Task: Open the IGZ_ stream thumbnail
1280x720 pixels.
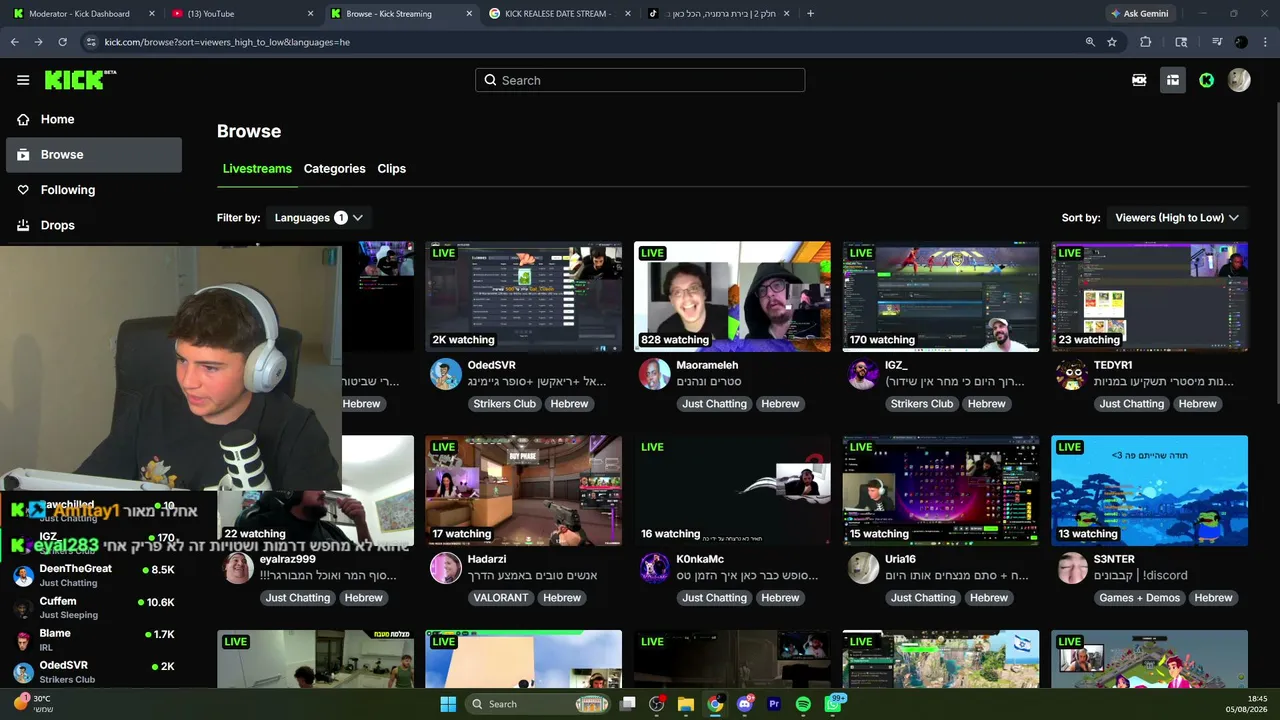Action: 941,296
